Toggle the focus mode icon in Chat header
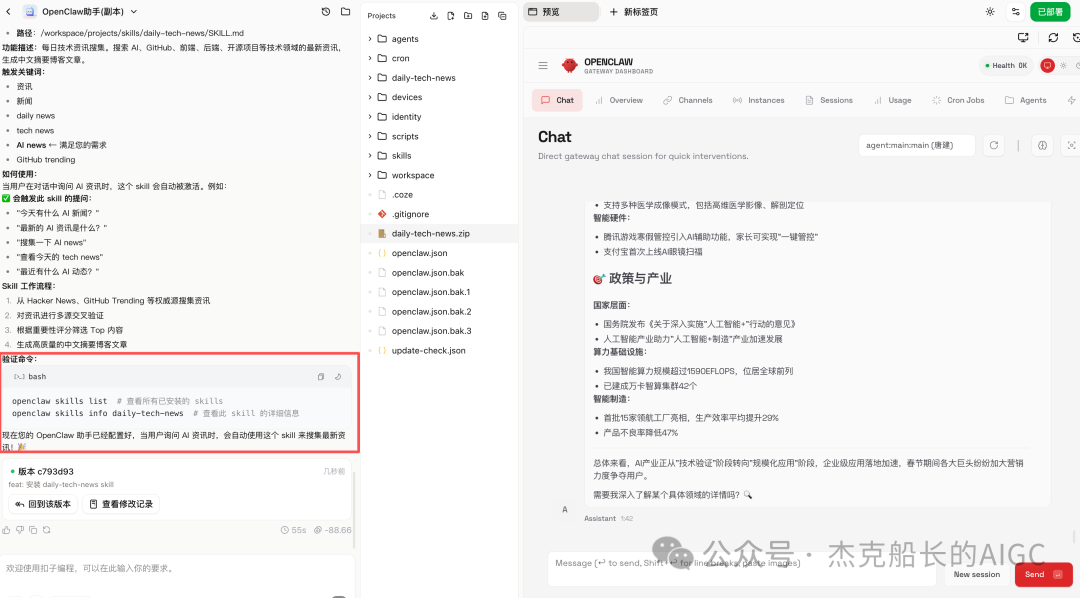Image resolution: width=1080 pixels, height=598 pixels. (1071, 145)
